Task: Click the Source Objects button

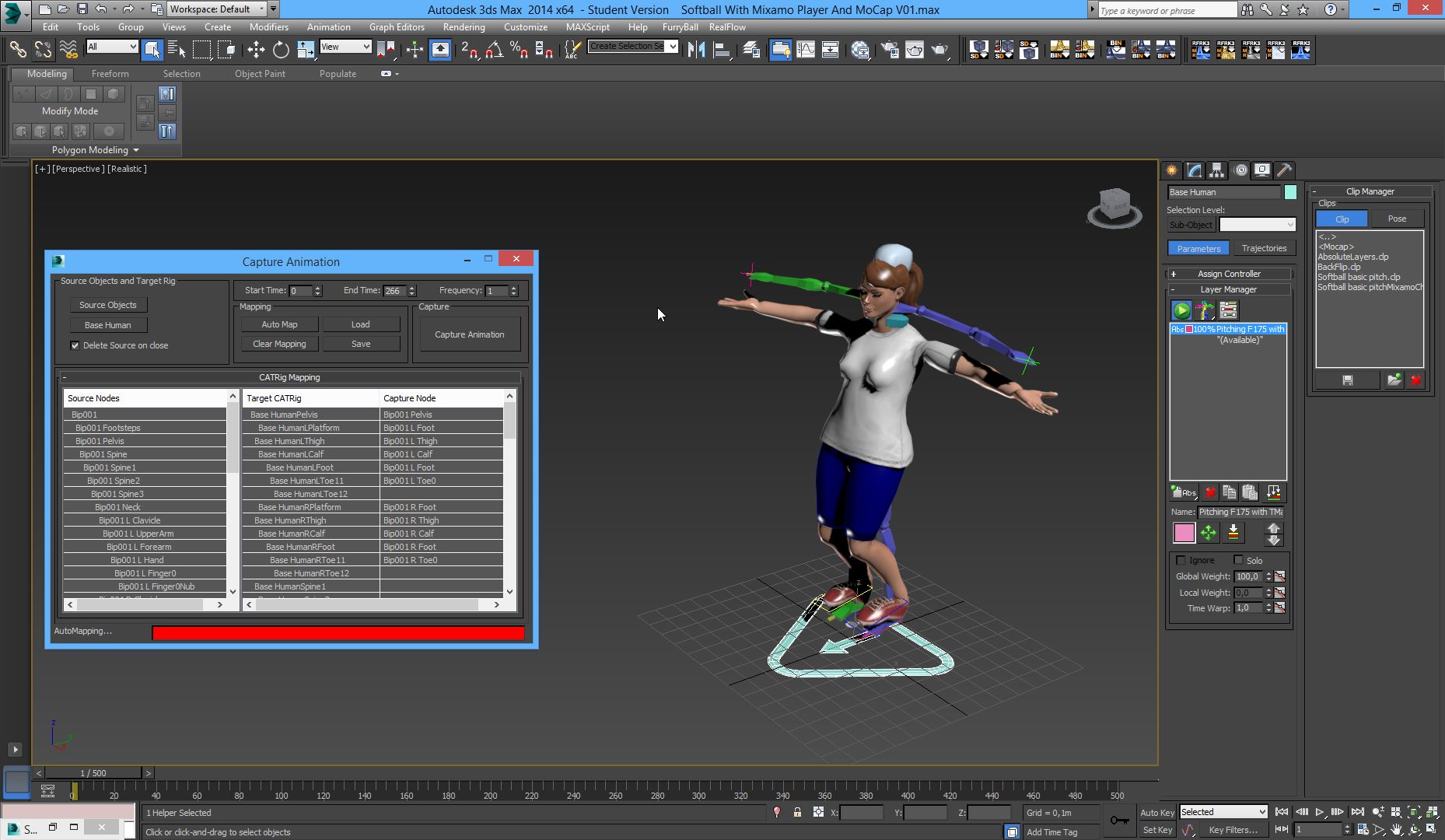Action: pos(107,305)
